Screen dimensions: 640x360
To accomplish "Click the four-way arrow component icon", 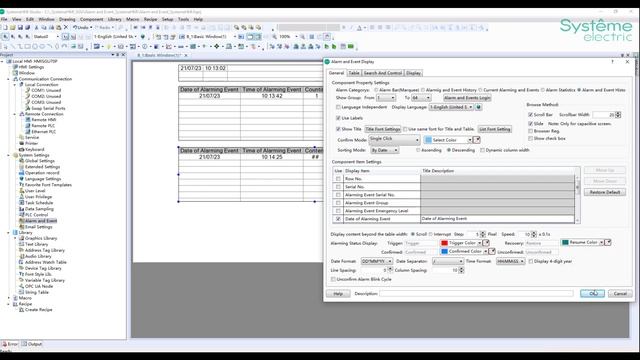I will (217, 47).
